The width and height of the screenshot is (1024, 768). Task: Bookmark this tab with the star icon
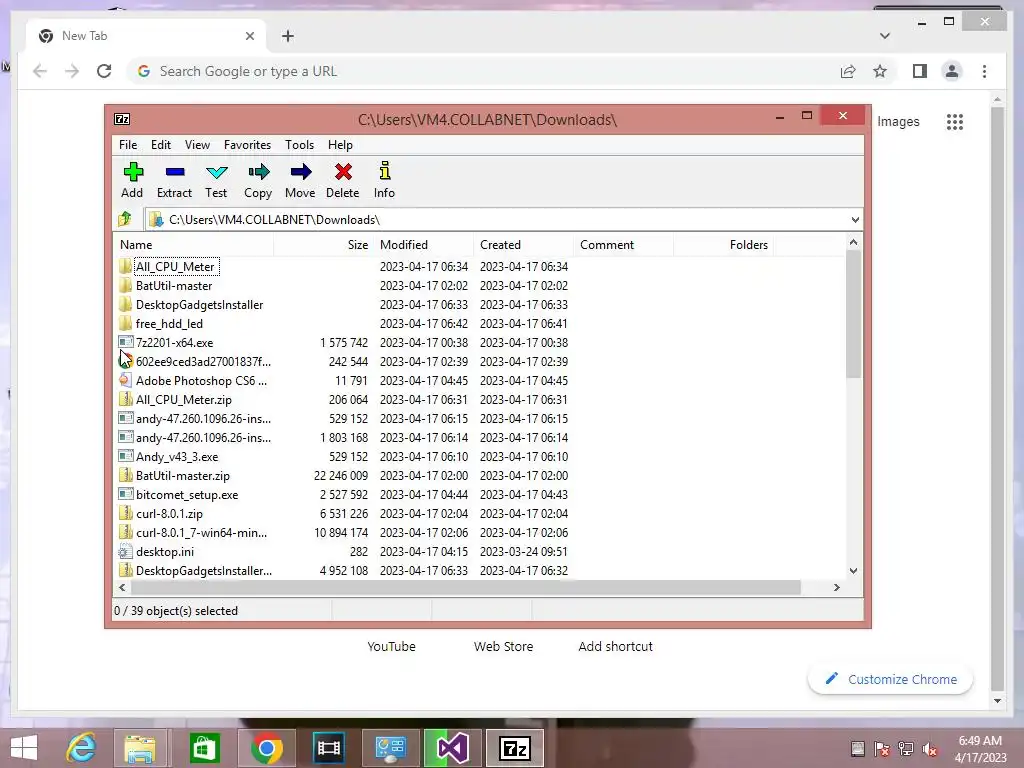[x=880, y=71]
